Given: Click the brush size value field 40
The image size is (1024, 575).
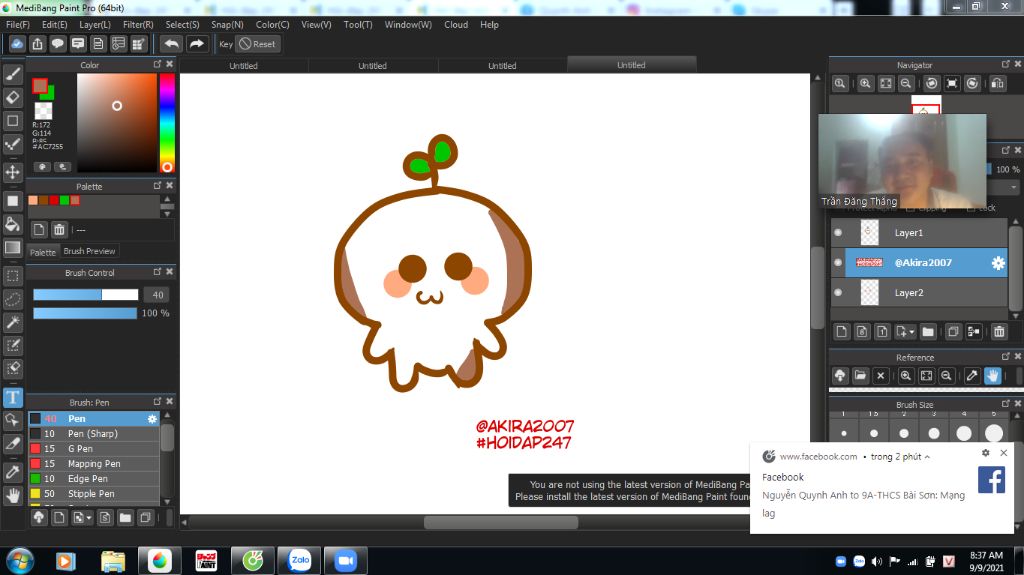Looking at the screenshot, I should pos(157,295).
